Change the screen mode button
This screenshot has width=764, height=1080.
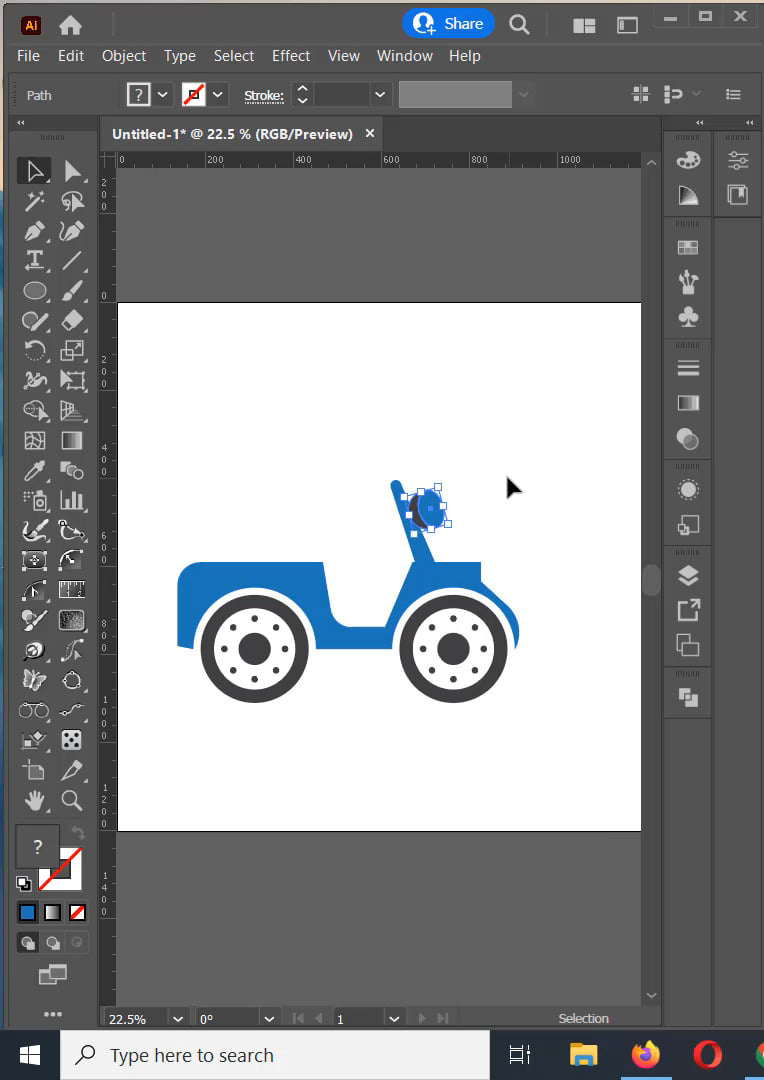coord(52,975)
